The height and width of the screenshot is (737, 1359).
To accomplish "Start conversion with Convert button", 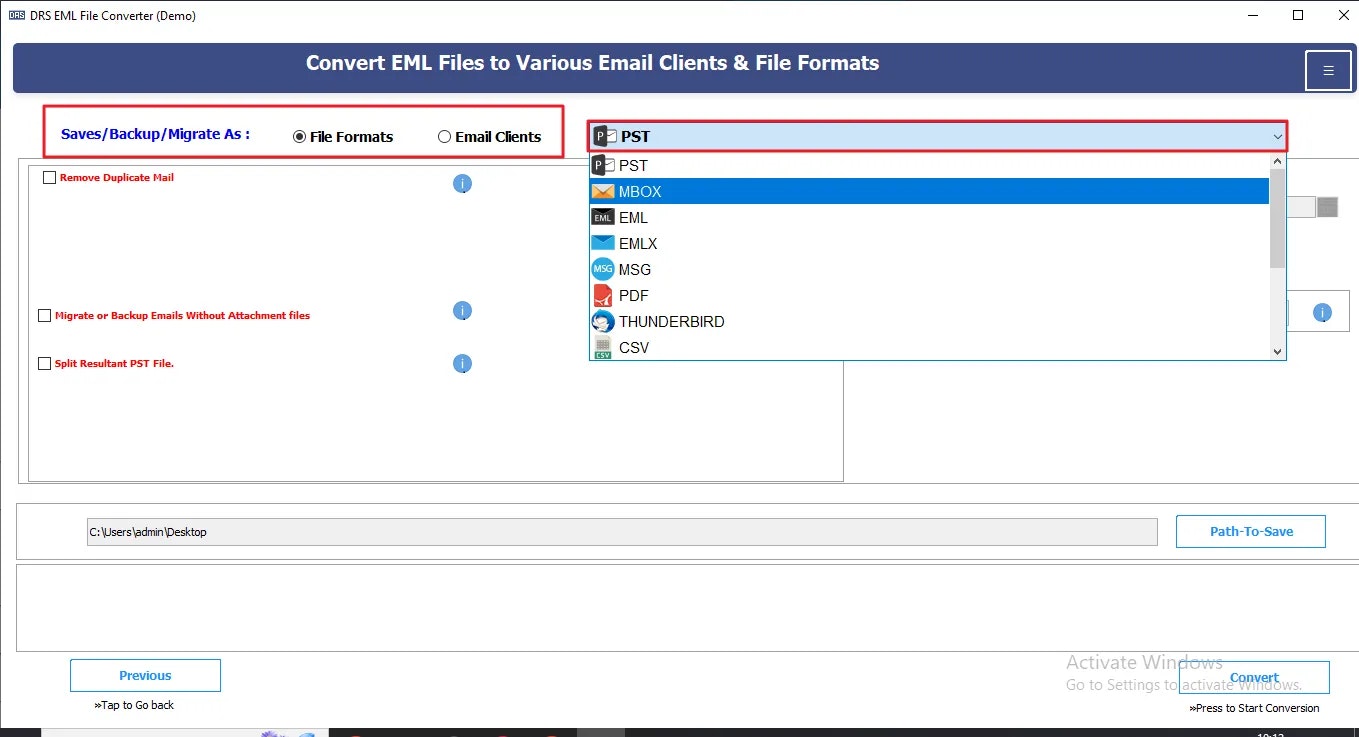I will click(x=1254, y=677).
